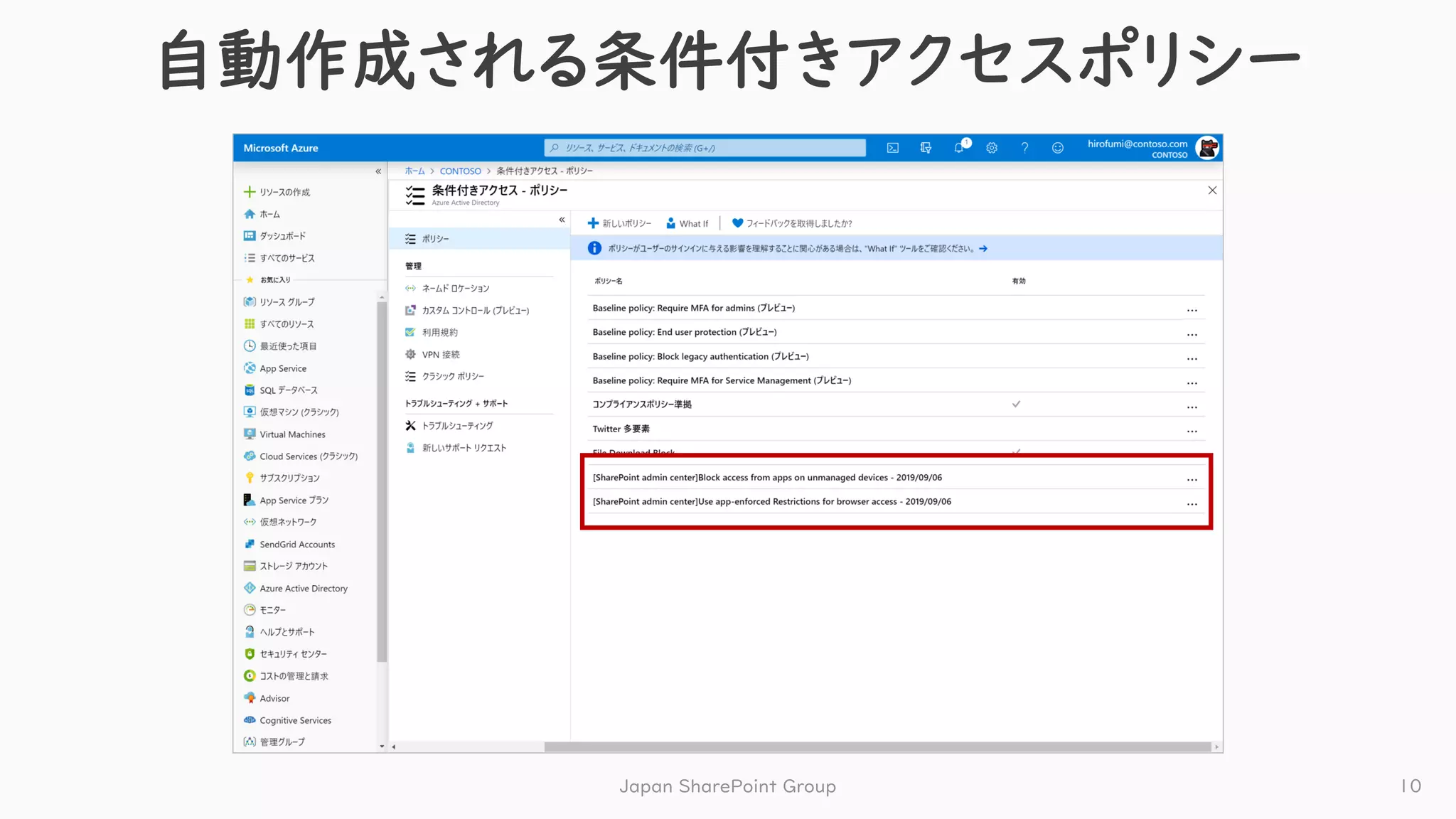
Task: Open the help question mark icon
Action: [x=1024, y=148]
